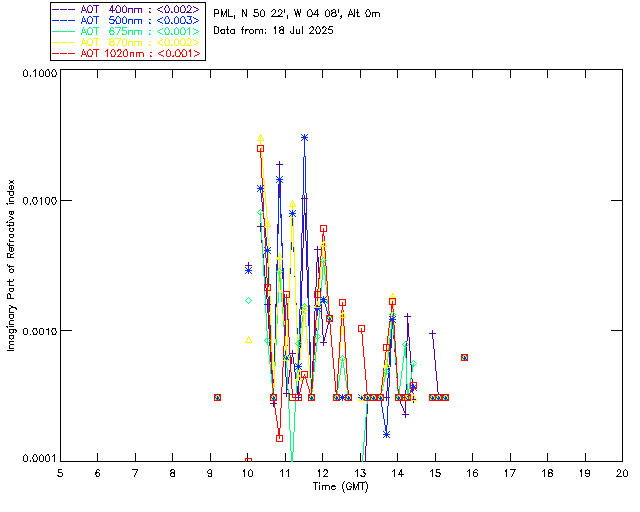
Task: Click the x-axis tick label 13
Action: coord(360,473)
